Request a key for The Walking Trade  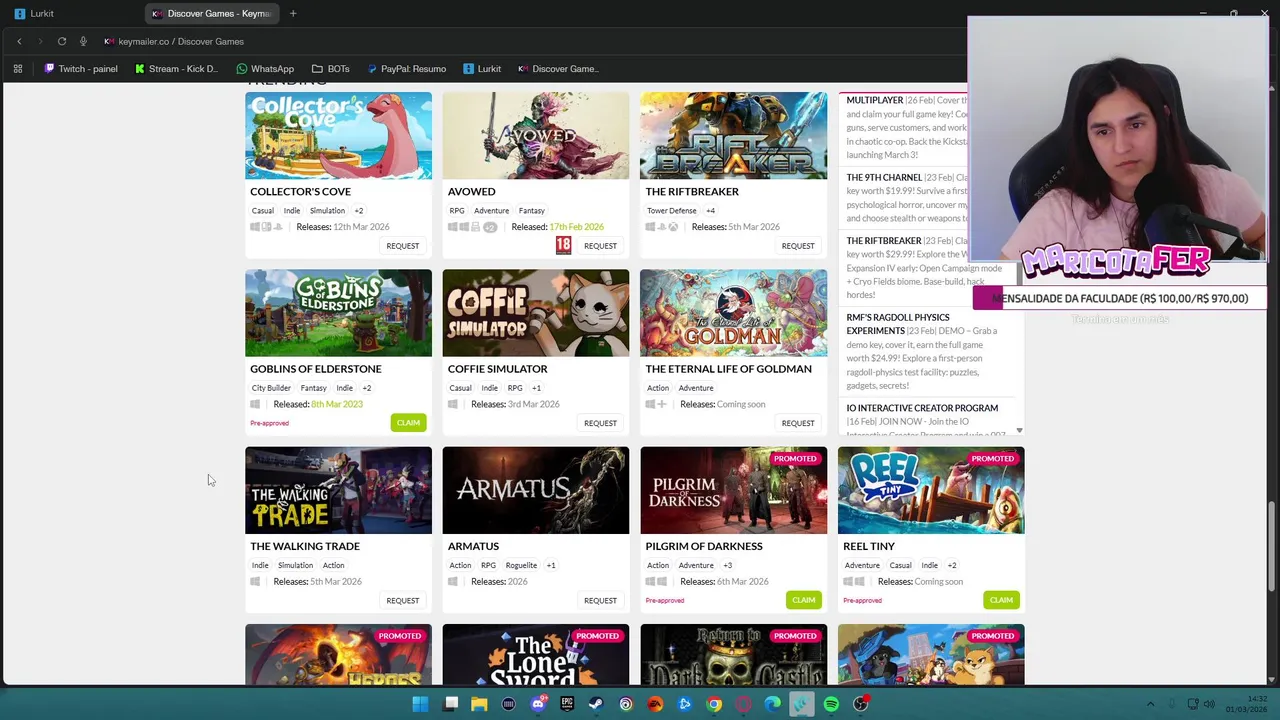click(403, 601)
